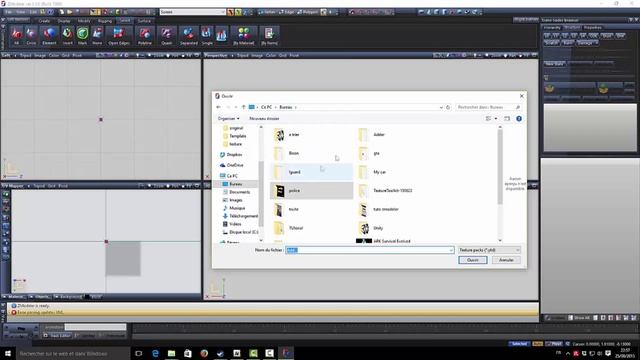640x360 pixels.
Task: Click the Invert selection icon
Action: click(x=67, y=36)
